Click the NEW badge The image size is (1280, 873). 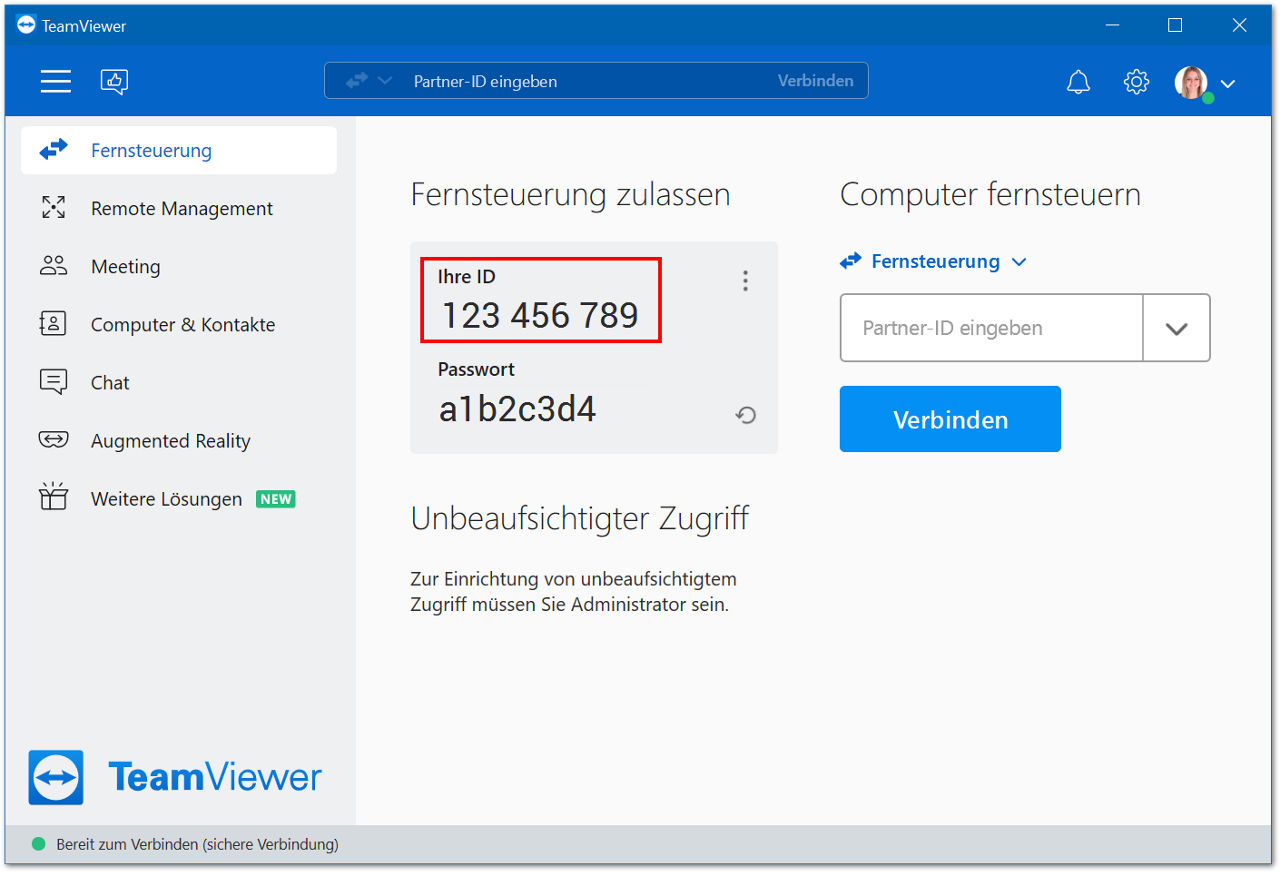[x=276, y=499]
